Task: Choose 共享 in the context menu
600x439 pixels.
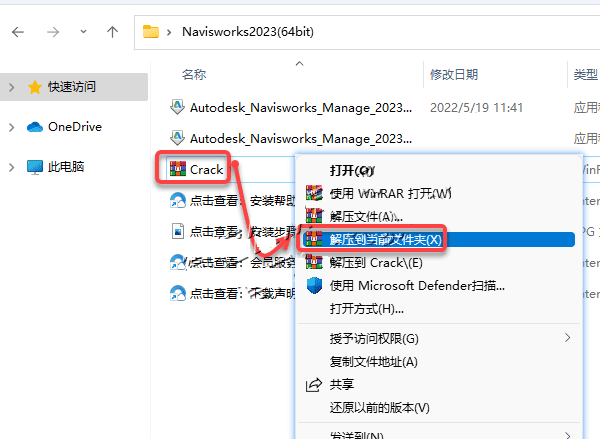Action: [x=342, y=384]
